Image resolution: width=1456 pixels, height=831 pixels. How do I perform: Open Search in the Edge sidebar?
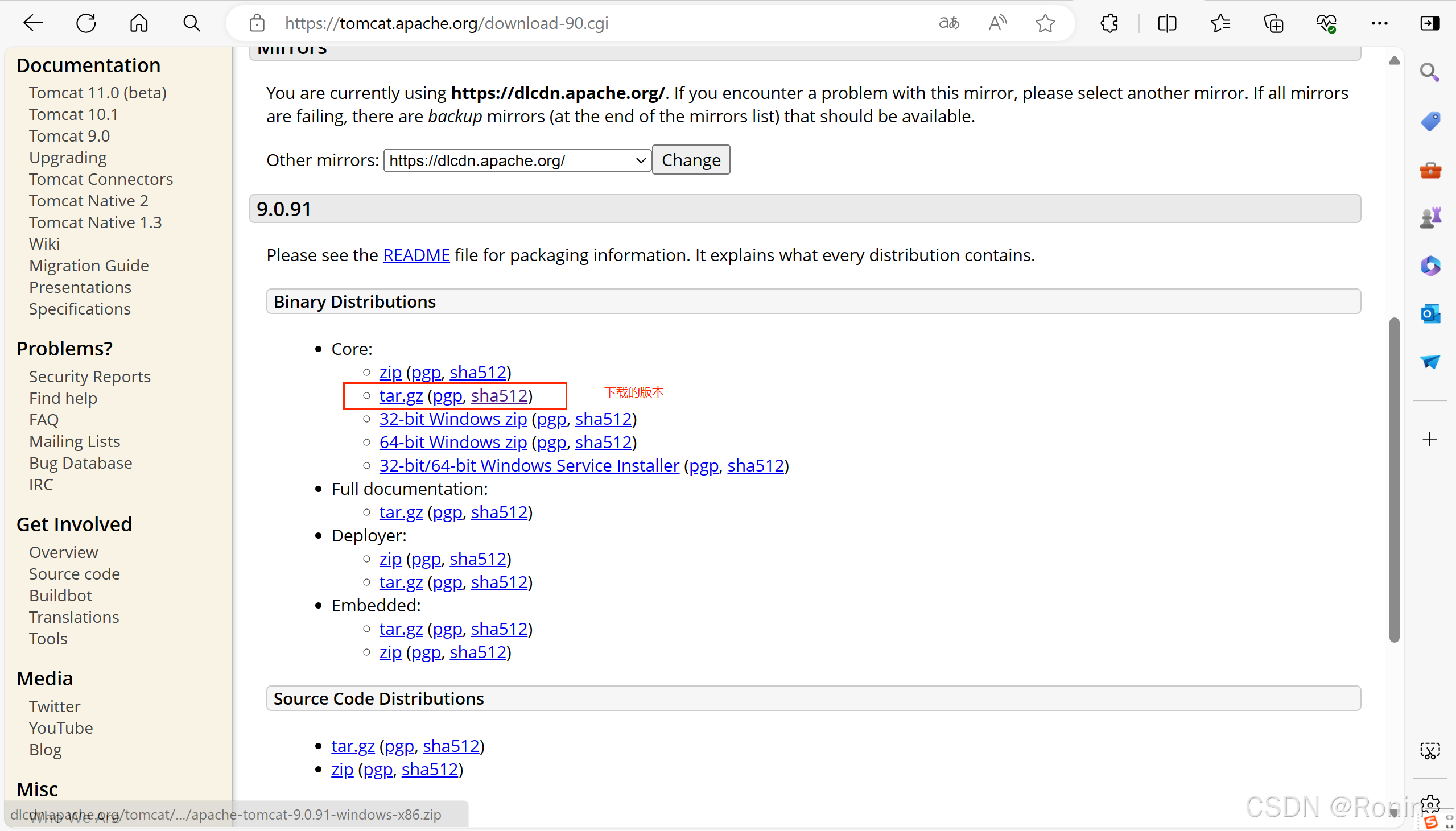click(1431, 72)
